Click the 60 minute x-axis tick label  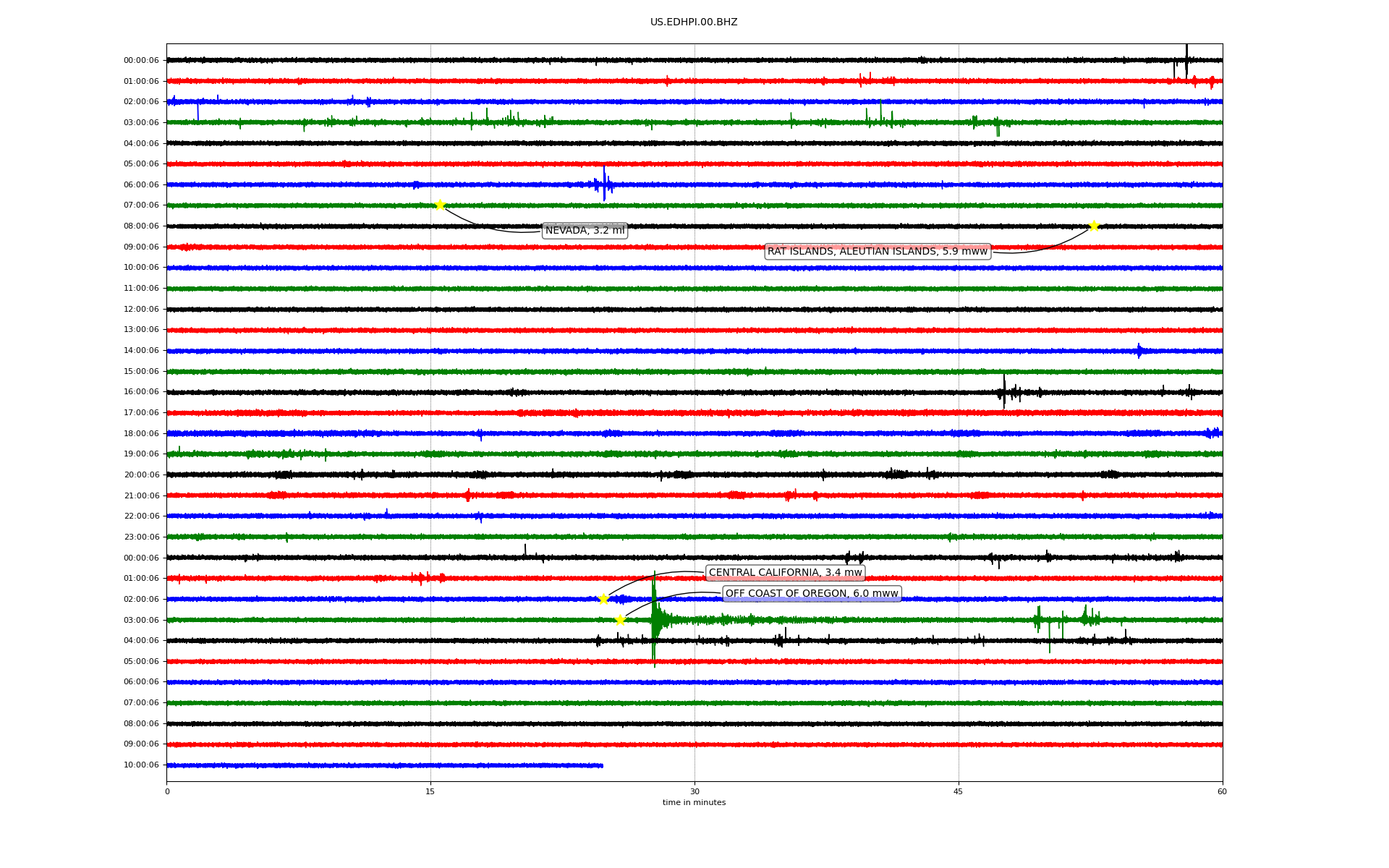coord(1222,791)
